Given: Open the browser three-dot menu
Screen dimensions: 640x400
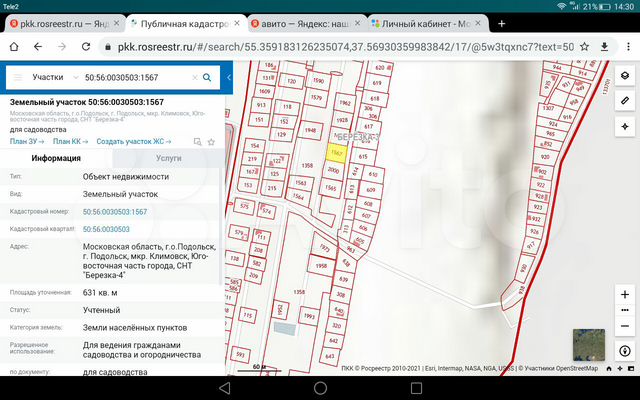Looking at the screenshot, I should point(626,46).
